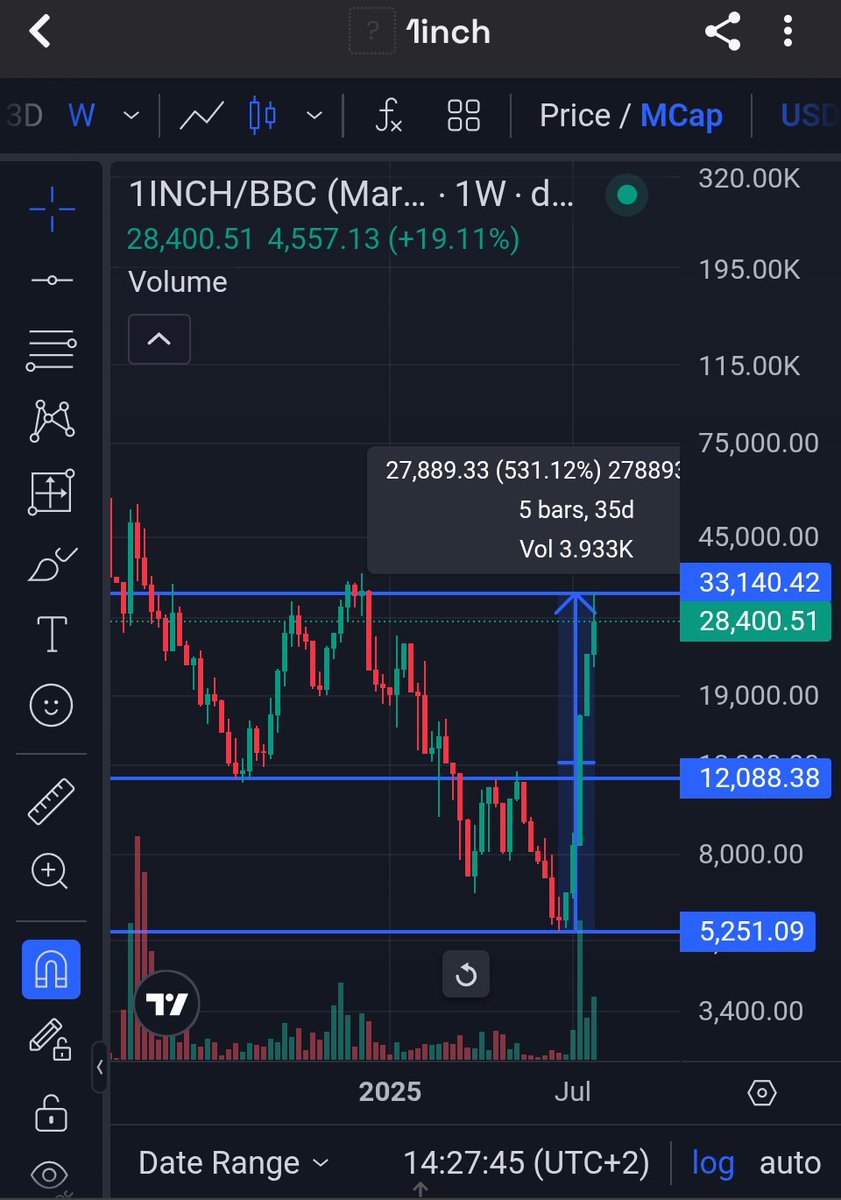841x1200 pixels.
Task: Toggle stay-in-drawing-mode pencil lock
Action: click(x=49, y=1040)
